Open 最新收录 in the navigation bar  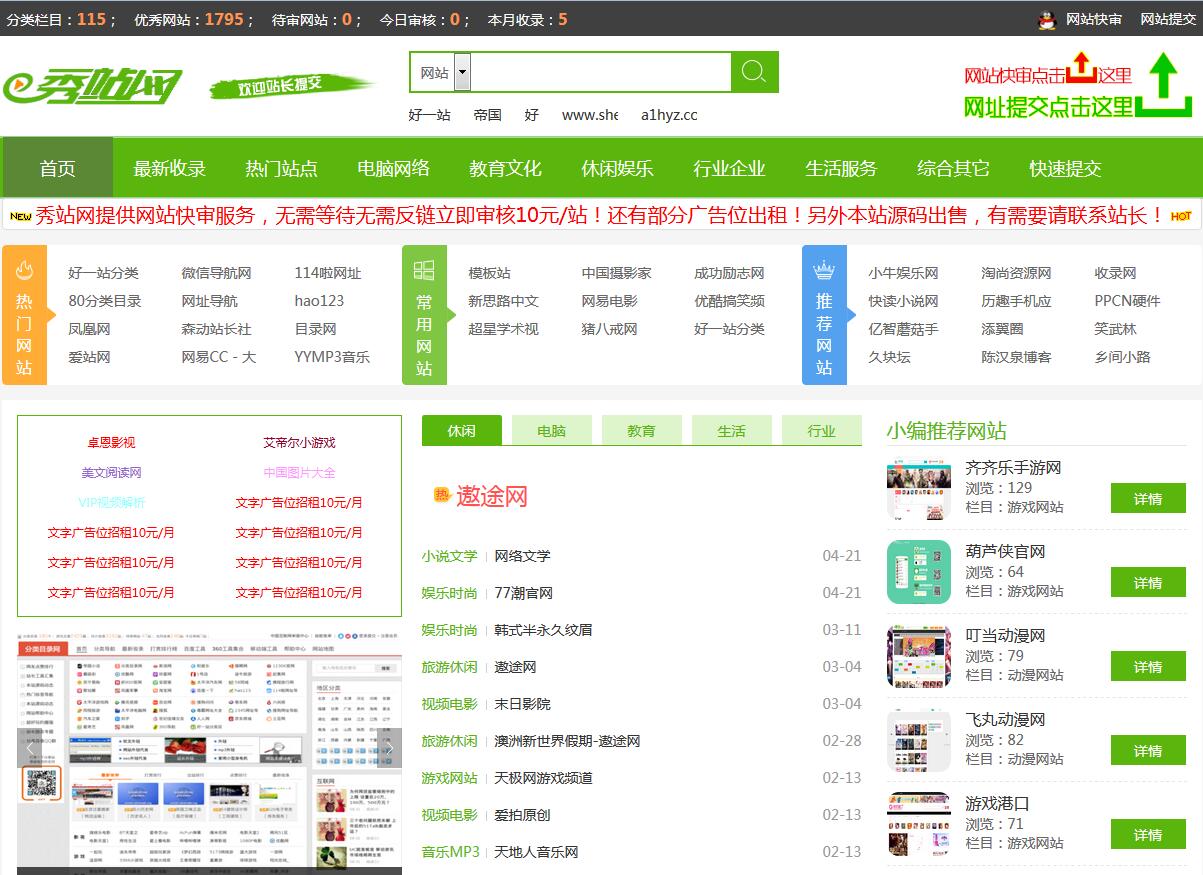point(169,168)
